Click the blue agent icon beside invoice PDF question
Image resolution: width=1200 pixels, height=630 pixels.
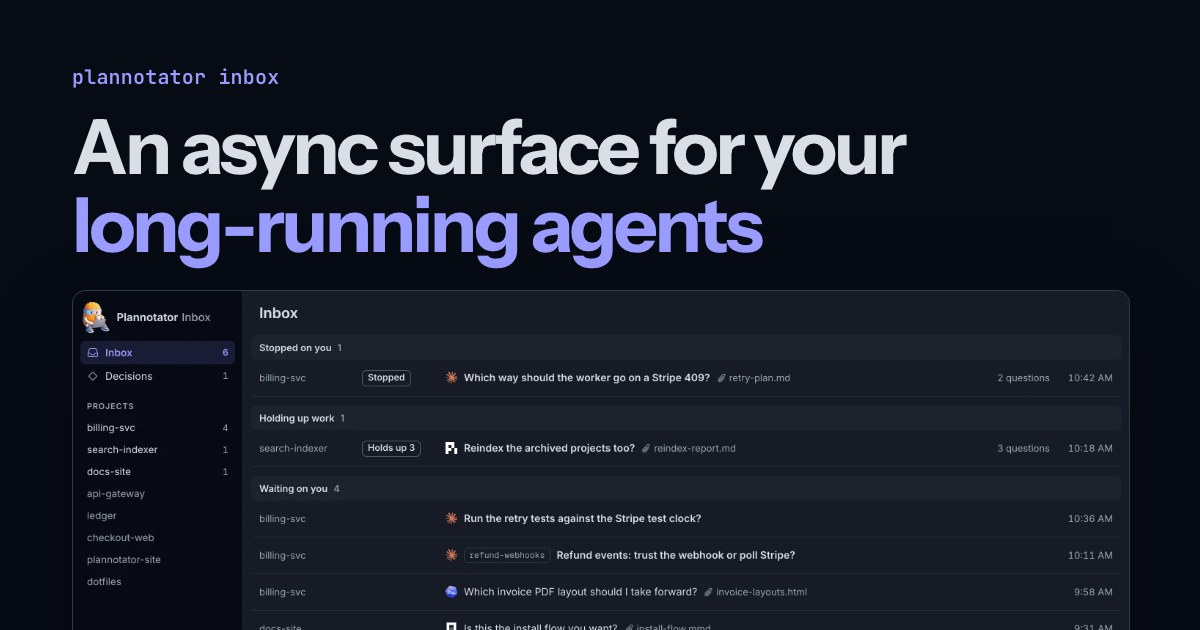pos(451,592)
